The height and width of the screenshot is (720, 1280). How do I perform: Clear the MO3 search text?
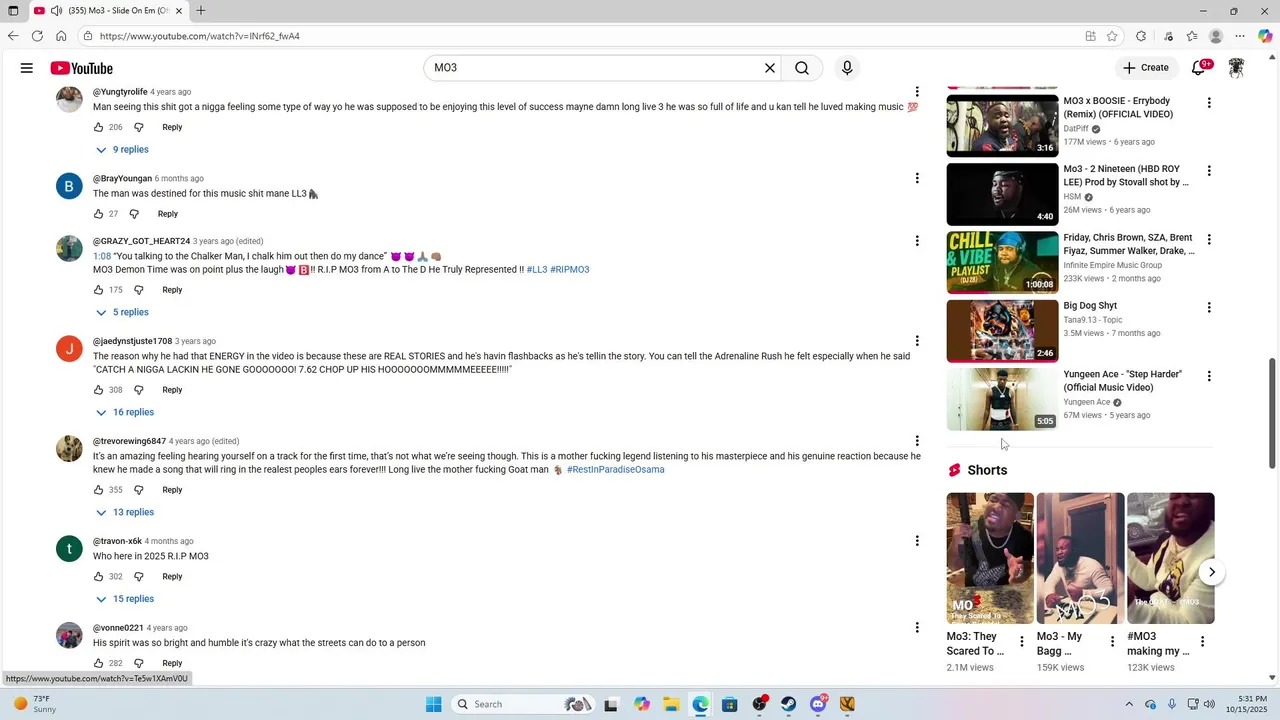(x=770, y=68)
